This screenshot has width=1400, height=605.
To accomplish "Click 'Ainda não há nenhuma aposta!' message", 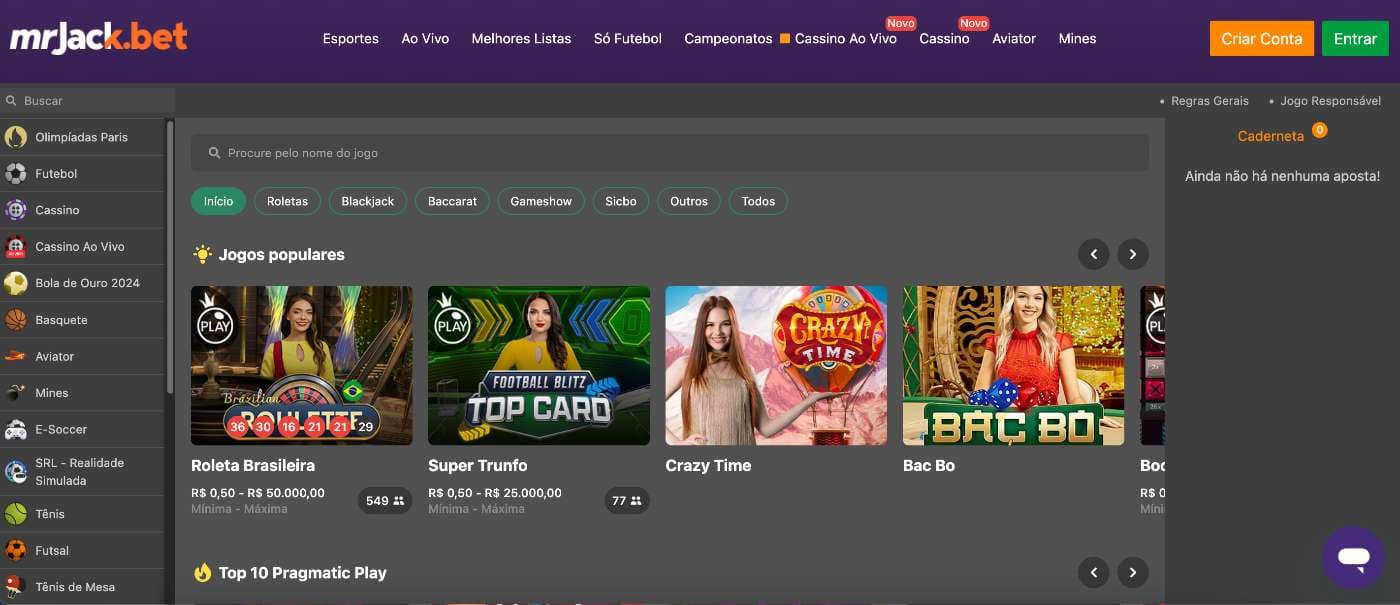I will pyautogui.click(x=1282, y=176).
